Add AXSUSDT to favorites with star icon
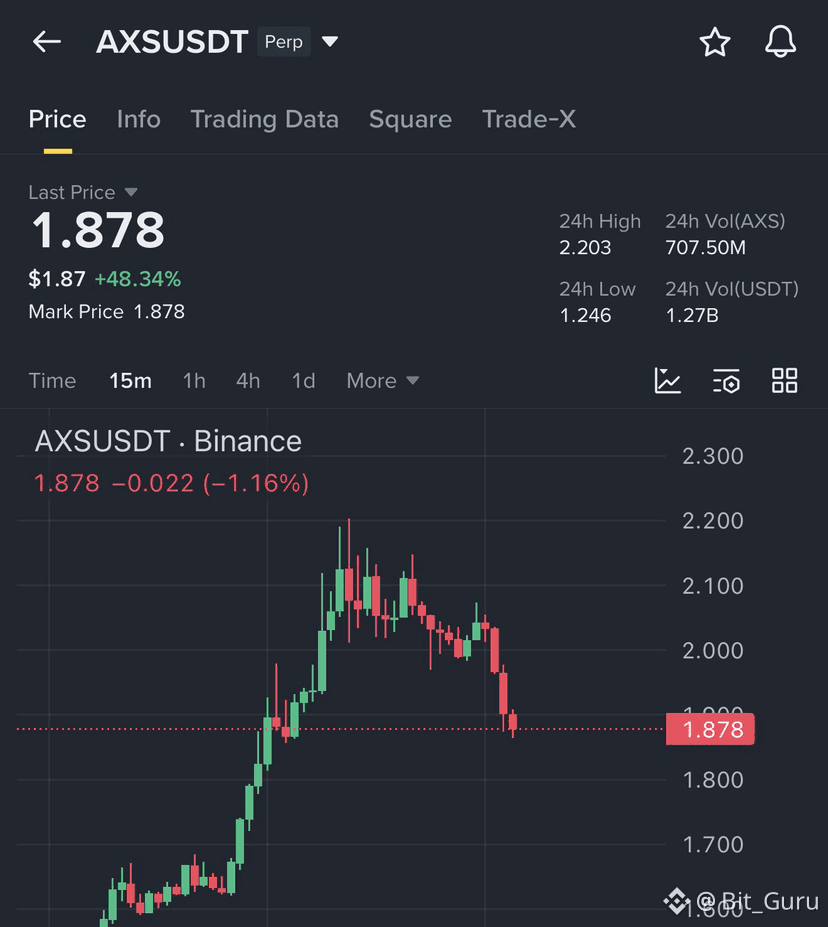This screenshot has width=828, height=927. 715,42
